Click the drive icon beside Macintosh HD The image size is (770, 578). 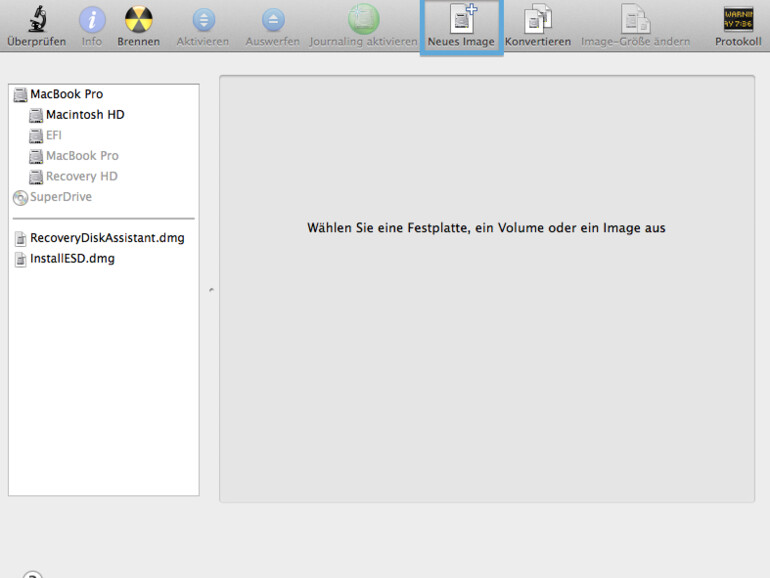(x=36, y=115)
